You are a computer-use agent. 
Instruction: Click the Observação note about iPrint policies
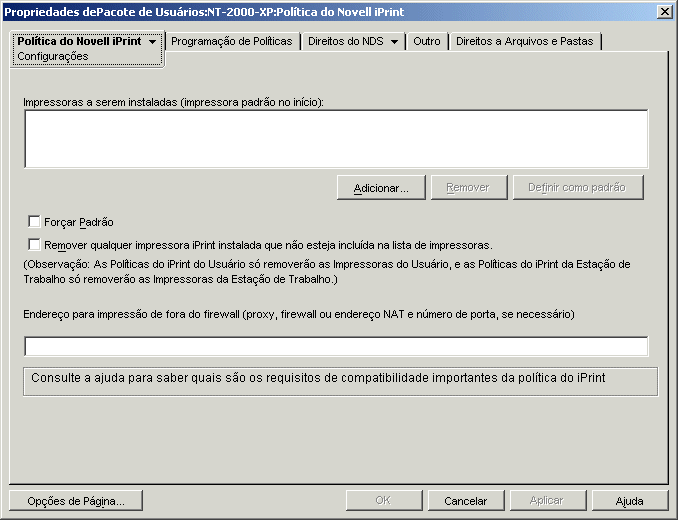pos(327,271)
